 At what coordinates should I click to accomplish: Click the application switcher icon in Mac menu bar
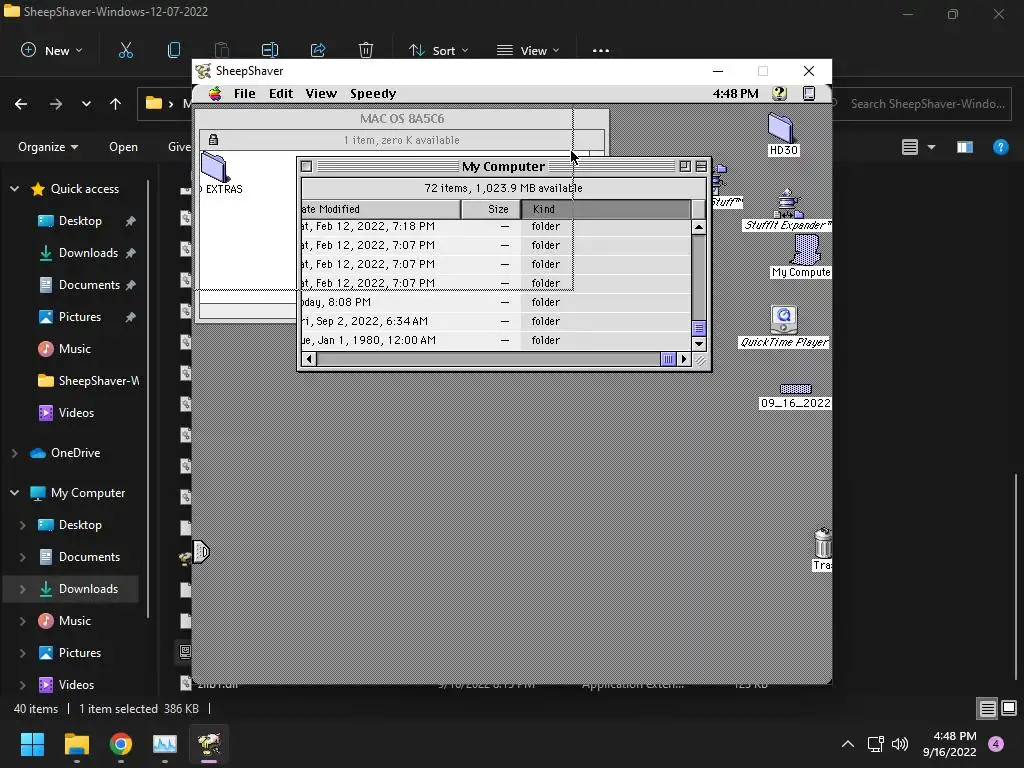tap(808, 93)
